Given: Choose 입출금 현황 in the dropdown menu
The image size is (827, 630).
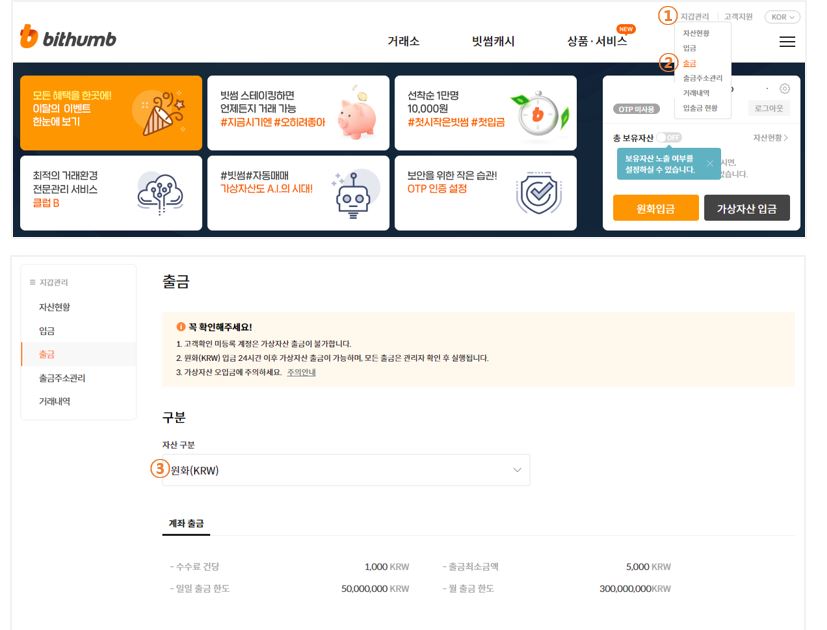Looking at the screenshot, I should coord(700,108).
